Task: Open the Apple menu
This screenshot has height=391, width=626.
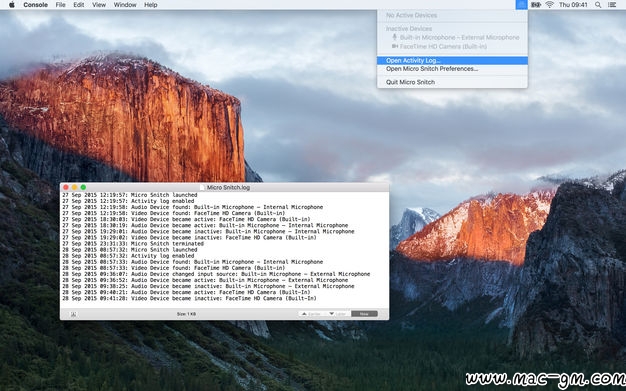Action: pos(12,5)
